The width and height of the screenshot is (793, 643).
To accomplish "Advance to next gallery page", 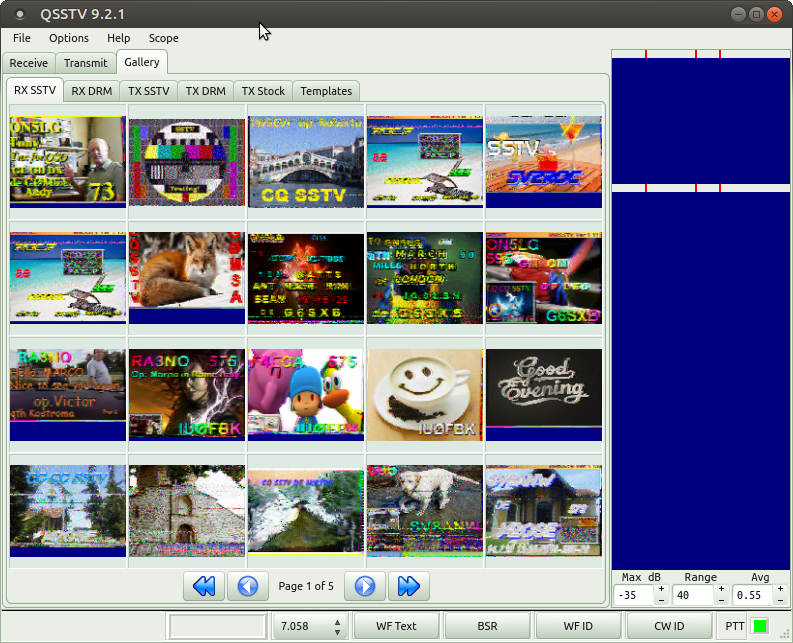I will click(365, 586).
